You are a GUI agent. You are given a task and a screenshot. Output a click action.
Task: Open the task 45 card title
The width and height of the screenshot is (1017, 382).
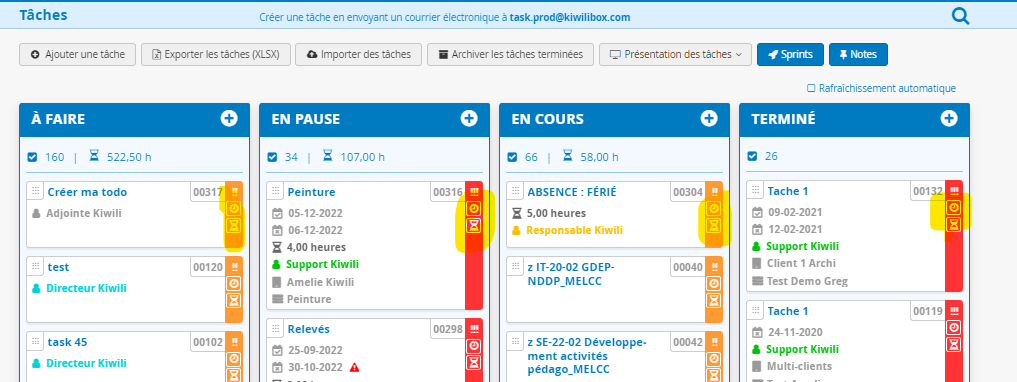pos(67,342)
